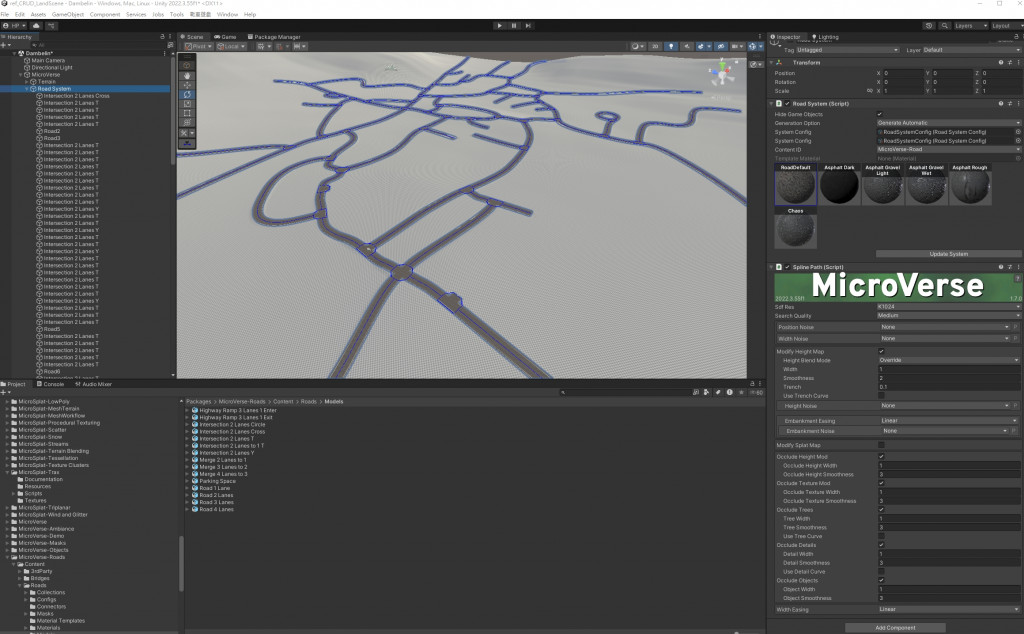
Task: Click the Pause button
Action: click(x=514, y=25)
